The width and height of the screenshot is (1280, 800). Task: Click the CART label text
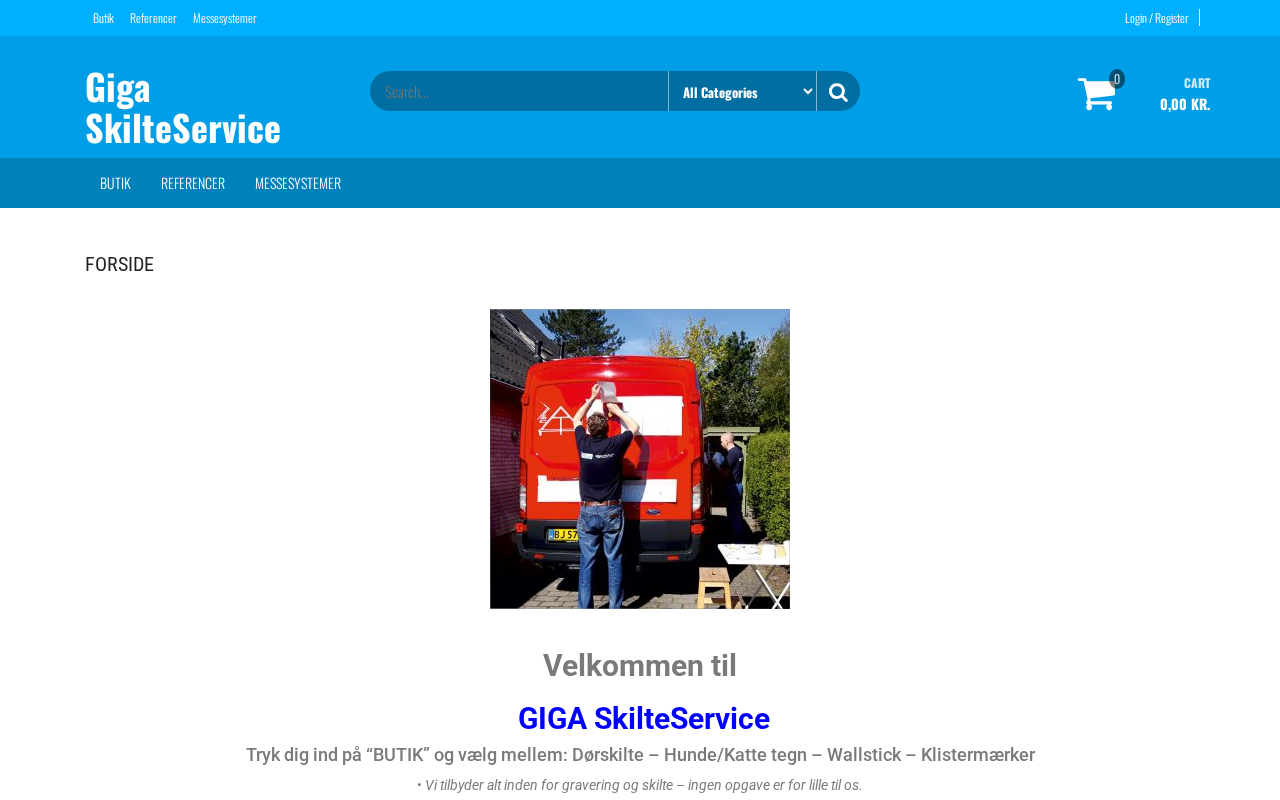(1197, 83)
